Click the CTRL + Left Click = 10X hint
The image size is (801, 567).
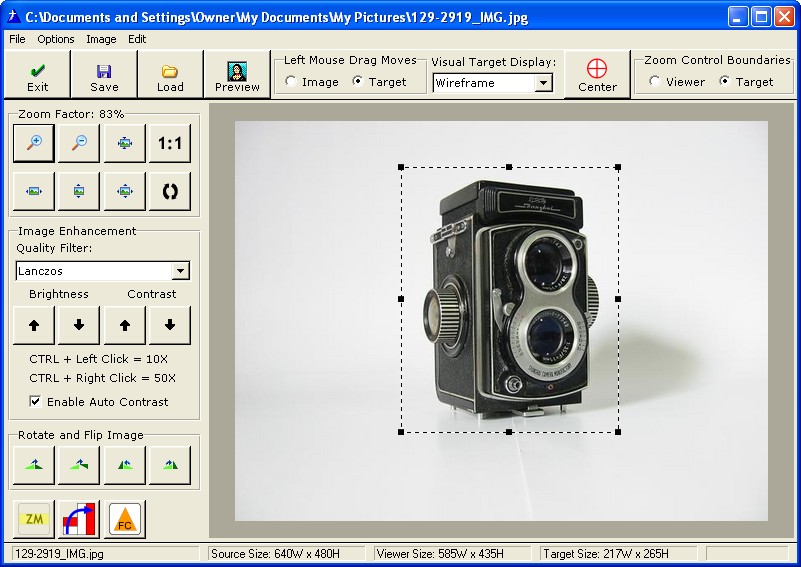(x=99, y=359)
